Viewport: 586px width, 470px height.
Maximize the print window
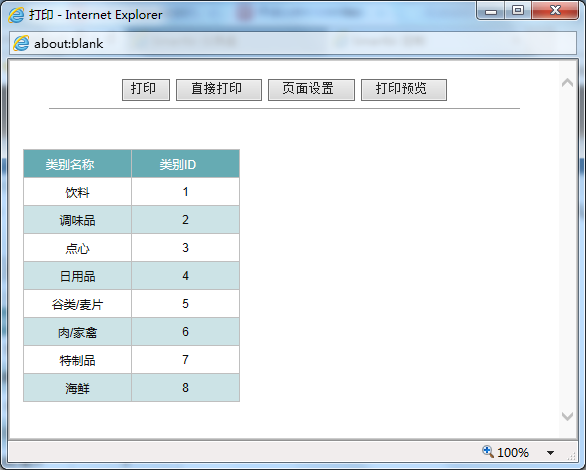point(518,10)
